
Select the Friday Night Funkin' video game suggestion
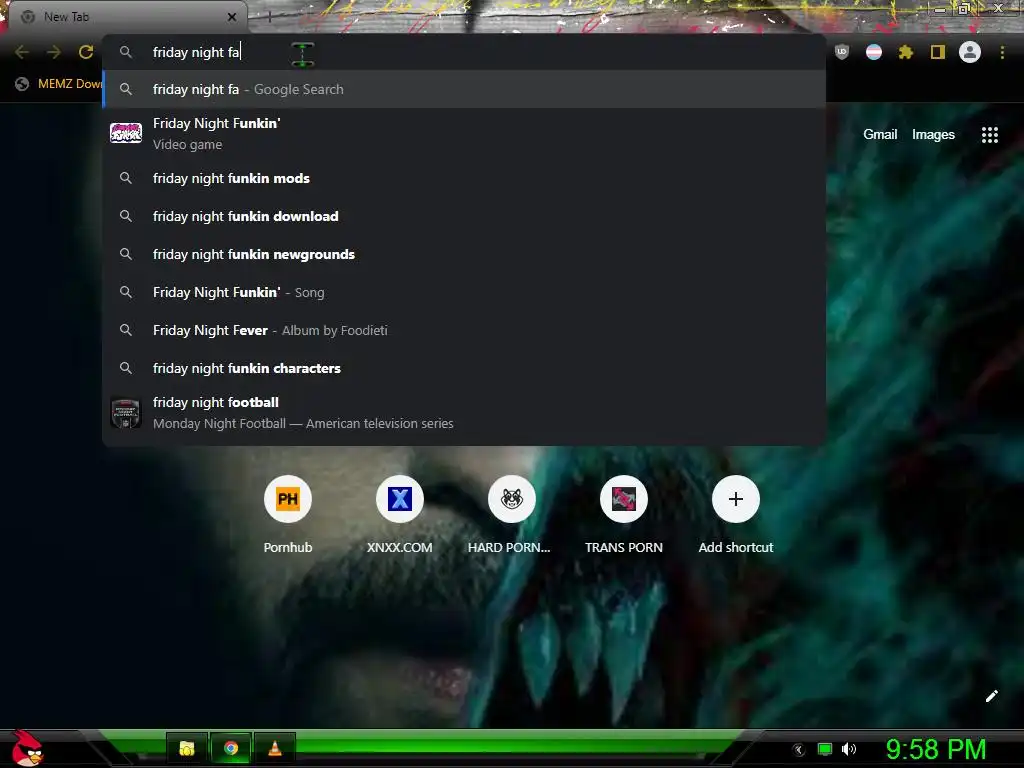pos(464,133)
